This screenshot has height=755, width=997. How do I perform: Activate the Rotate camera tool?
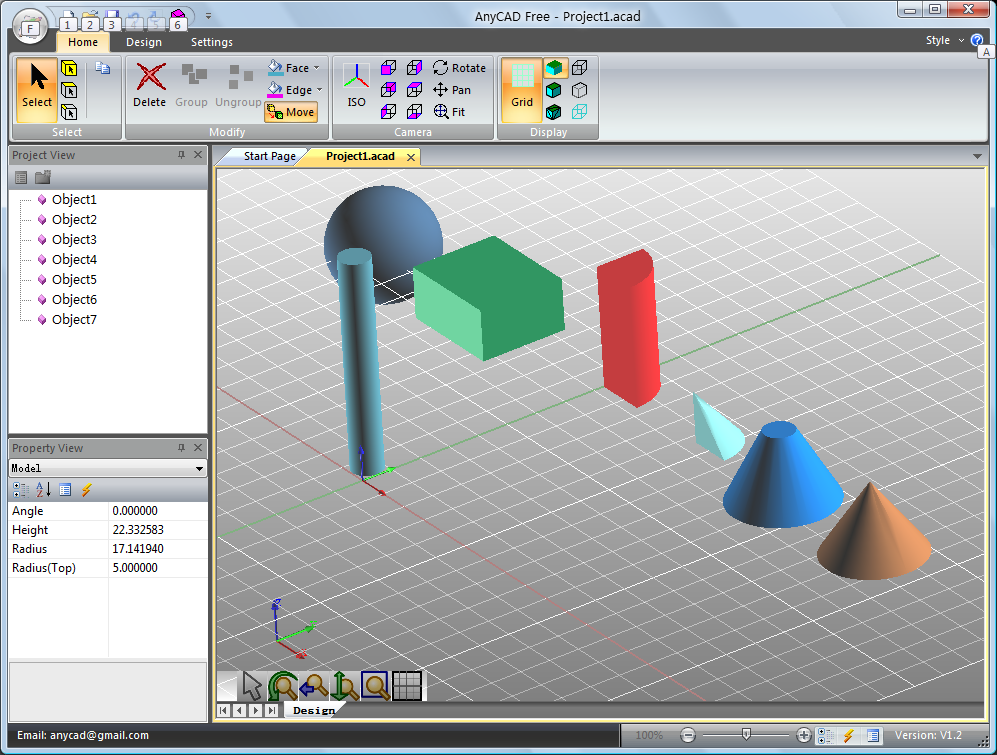coord(459,67)
